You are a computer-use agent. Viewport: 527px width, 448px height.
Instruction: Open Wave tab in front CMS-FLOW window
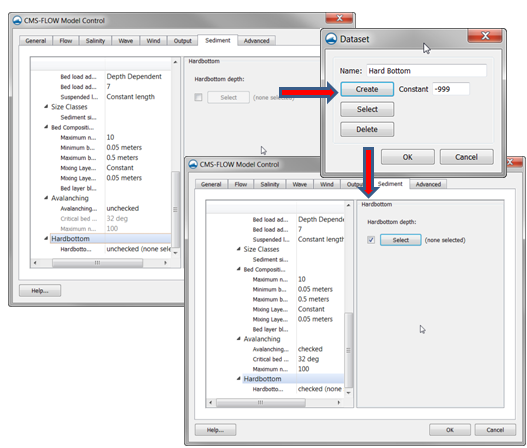point(299,184)
